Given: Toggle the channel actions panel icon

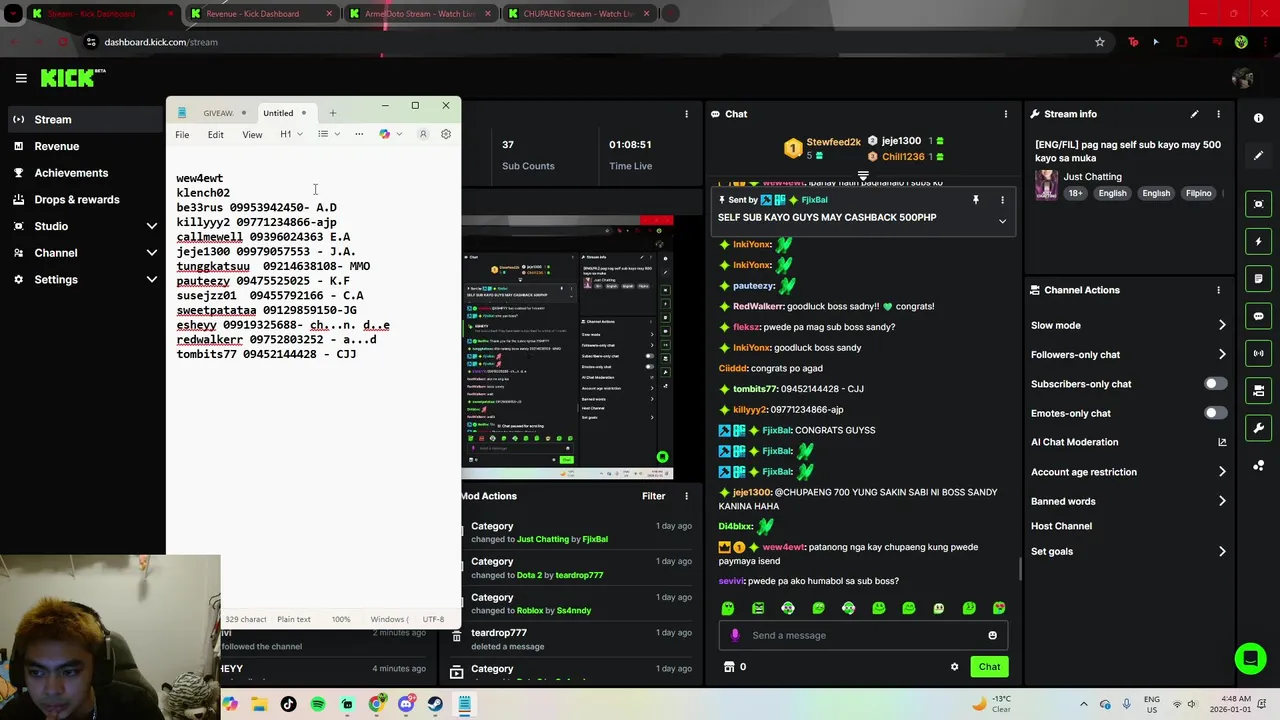Looking at the screenshot, I should point(1259,391).
